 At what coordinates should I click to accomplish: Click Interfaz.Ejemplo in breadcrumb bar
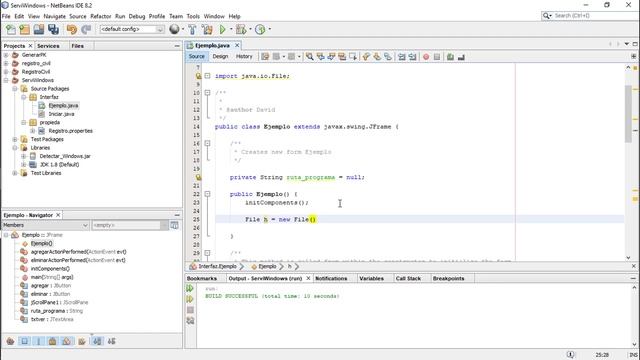[218, 267]
